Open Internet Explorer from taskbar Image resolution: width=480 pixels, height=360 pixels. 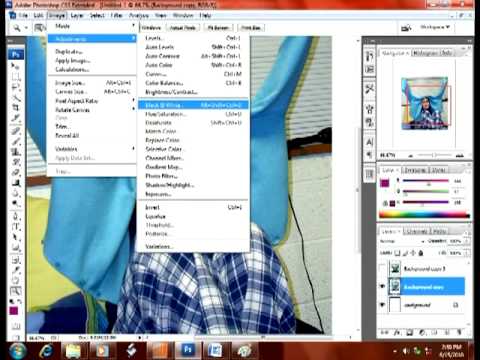pyautogui.click(x=46, y=351)
